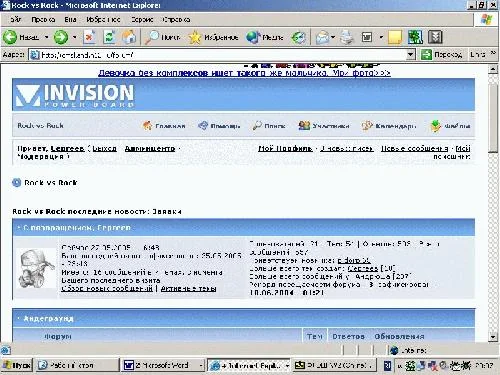500x375 pixels.
Task: Open the Избранное menu in menu bar
Action: tap(103, 19)
